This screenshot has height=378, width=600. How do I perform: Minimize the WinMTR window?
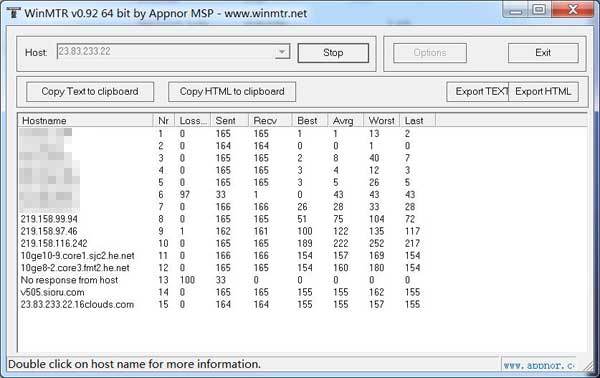coord(515,10)
